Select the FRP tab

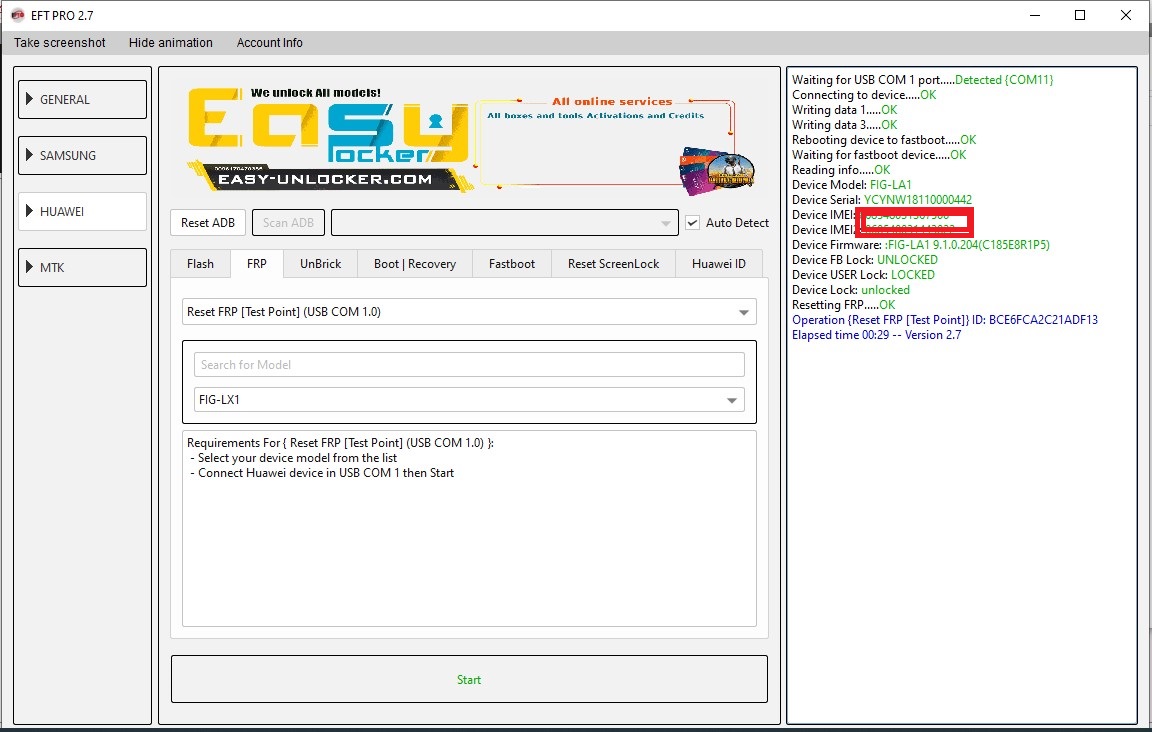click(256, 264)
